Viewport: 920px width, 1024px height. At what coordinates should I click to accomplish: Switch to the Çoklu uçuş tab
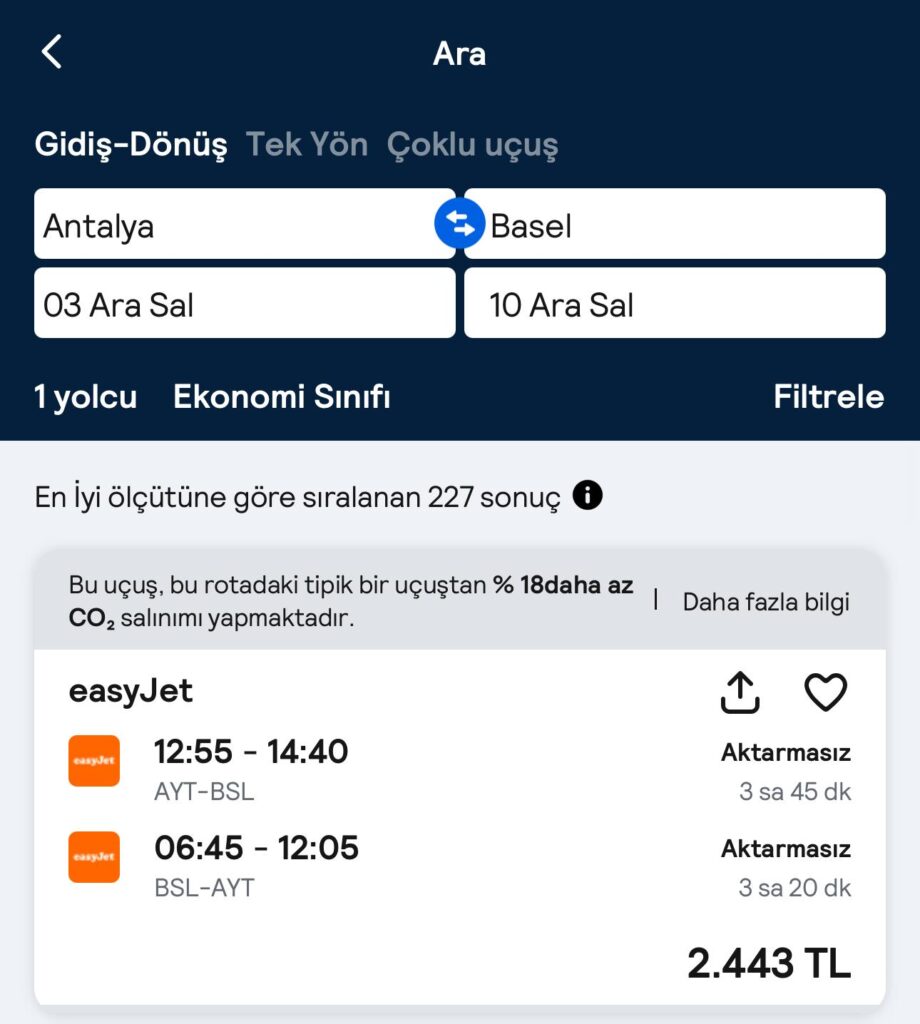click(x=472, y=145)
